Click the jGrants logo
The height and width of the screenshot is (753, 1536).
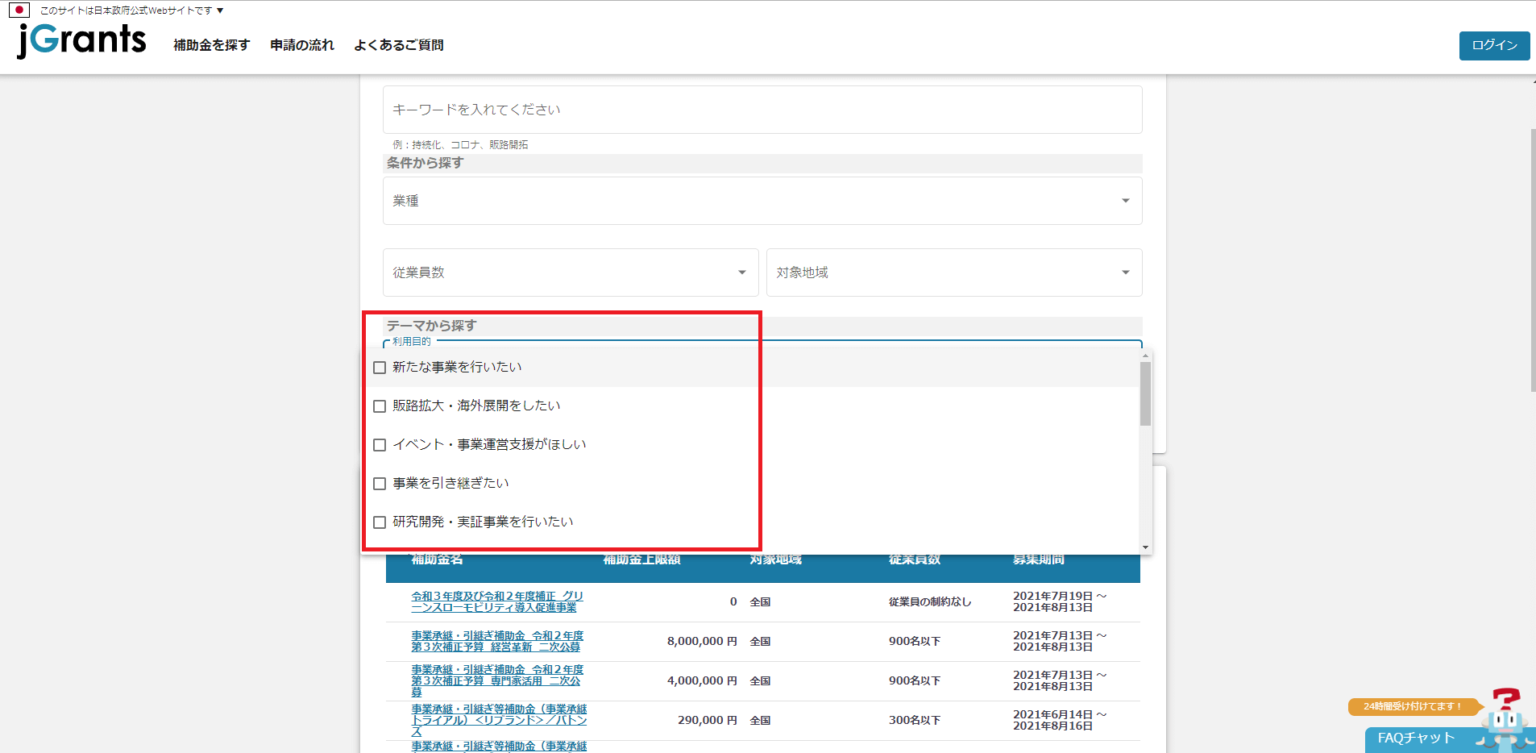point(80,42)
